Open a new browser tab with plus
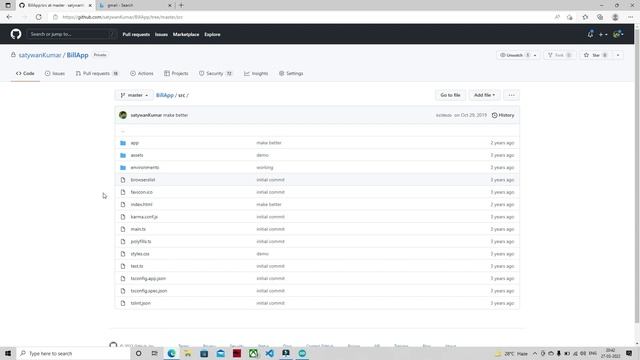Screen dimensions: 640x360 click(181, 5)
